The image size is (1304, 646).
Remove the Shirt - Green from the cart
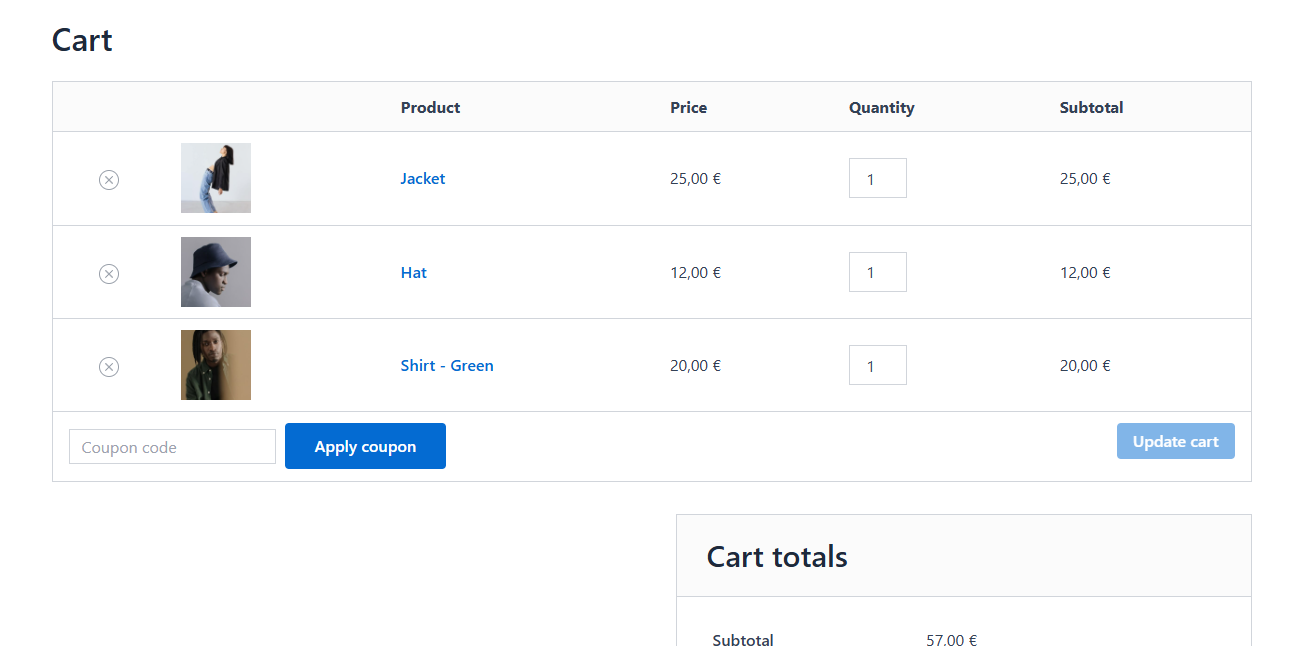coord(109,367)
